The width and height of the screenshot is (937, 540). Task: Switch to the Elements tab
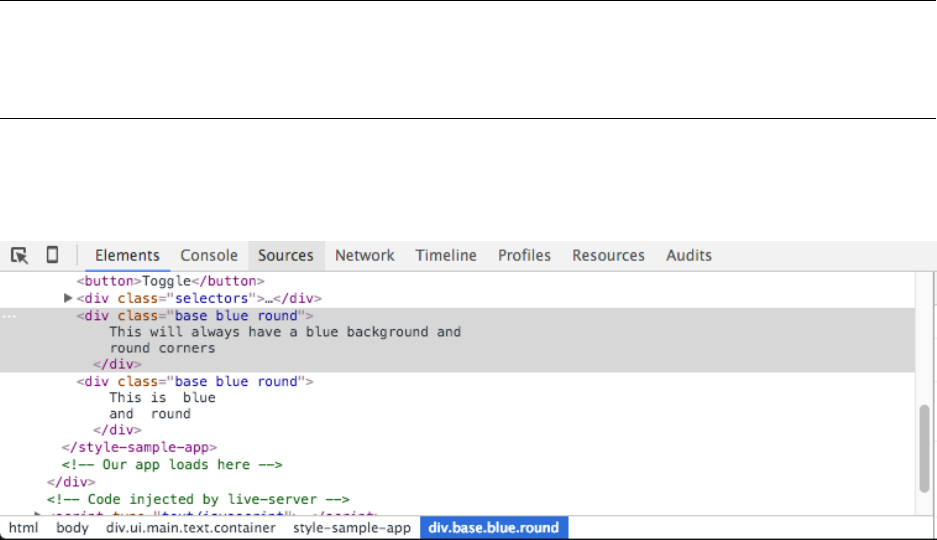[127, 256]
